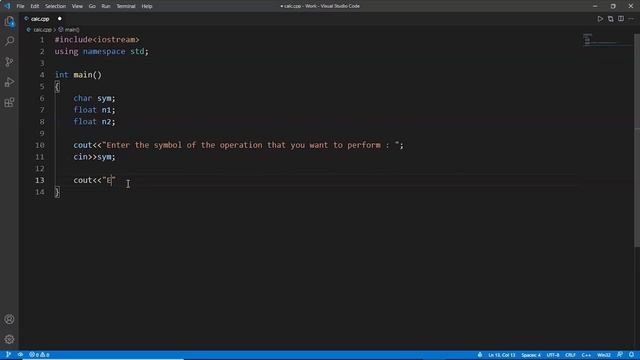This screenshot has height=360, width=640.
Task: Click line number 10 in the gutter
Action: (x=40, y=145)
